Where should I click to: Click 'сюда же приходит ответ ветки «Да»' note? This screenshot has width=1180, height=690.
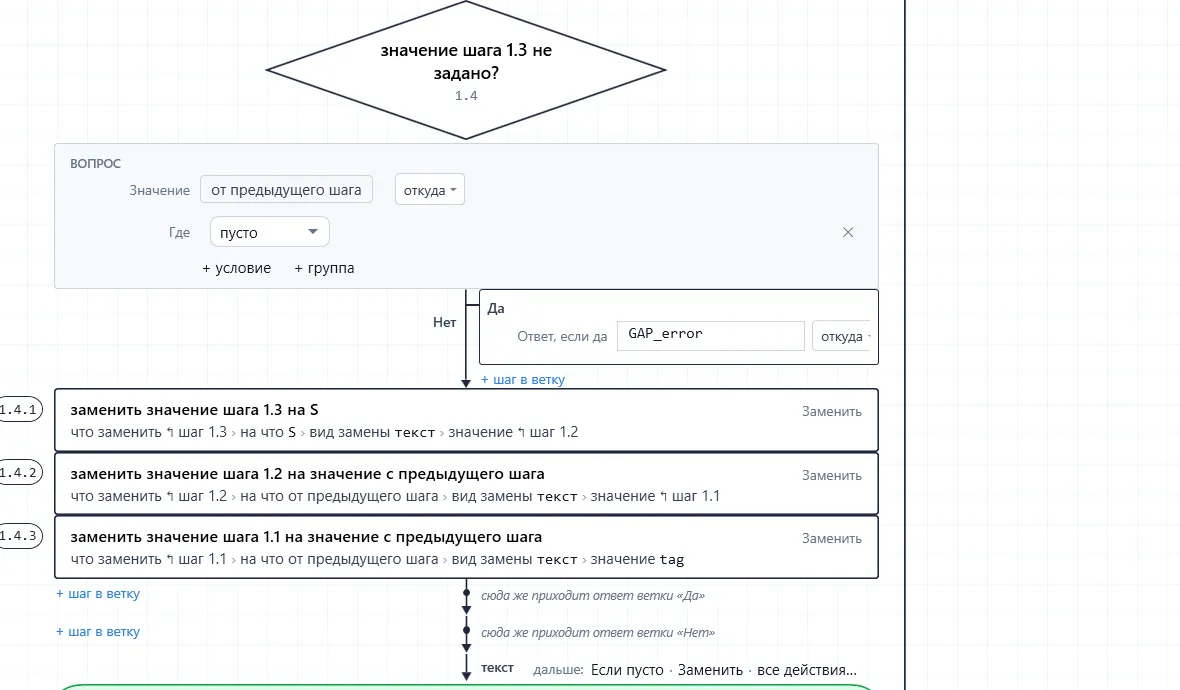point(593,595)
